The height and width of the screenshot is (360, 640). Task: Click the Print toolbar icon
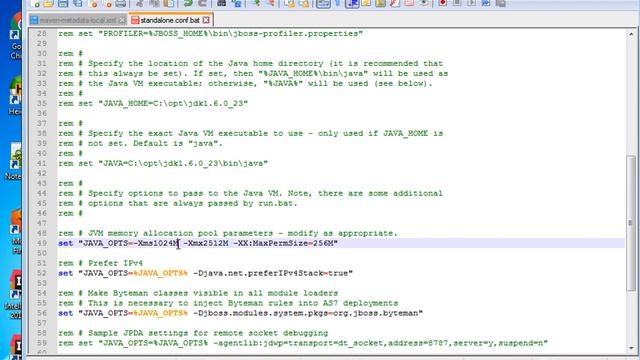pos(121,4)
